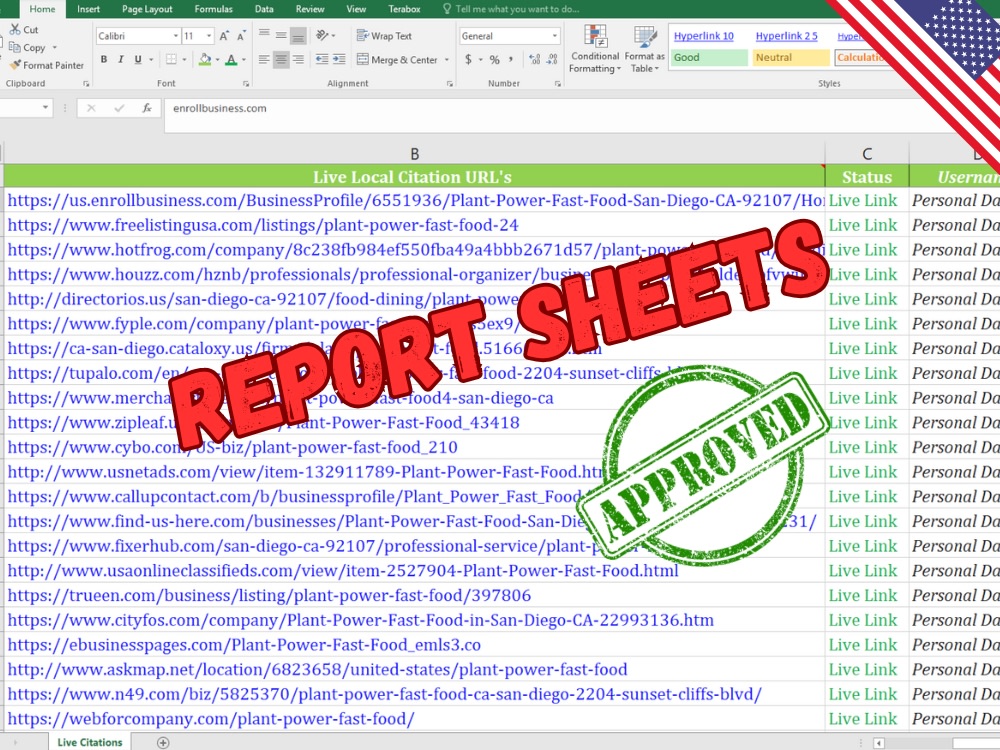This screenshot has width=1000, height=750.
Task: Open the Calibri font name dropdown
Action: 176,36
